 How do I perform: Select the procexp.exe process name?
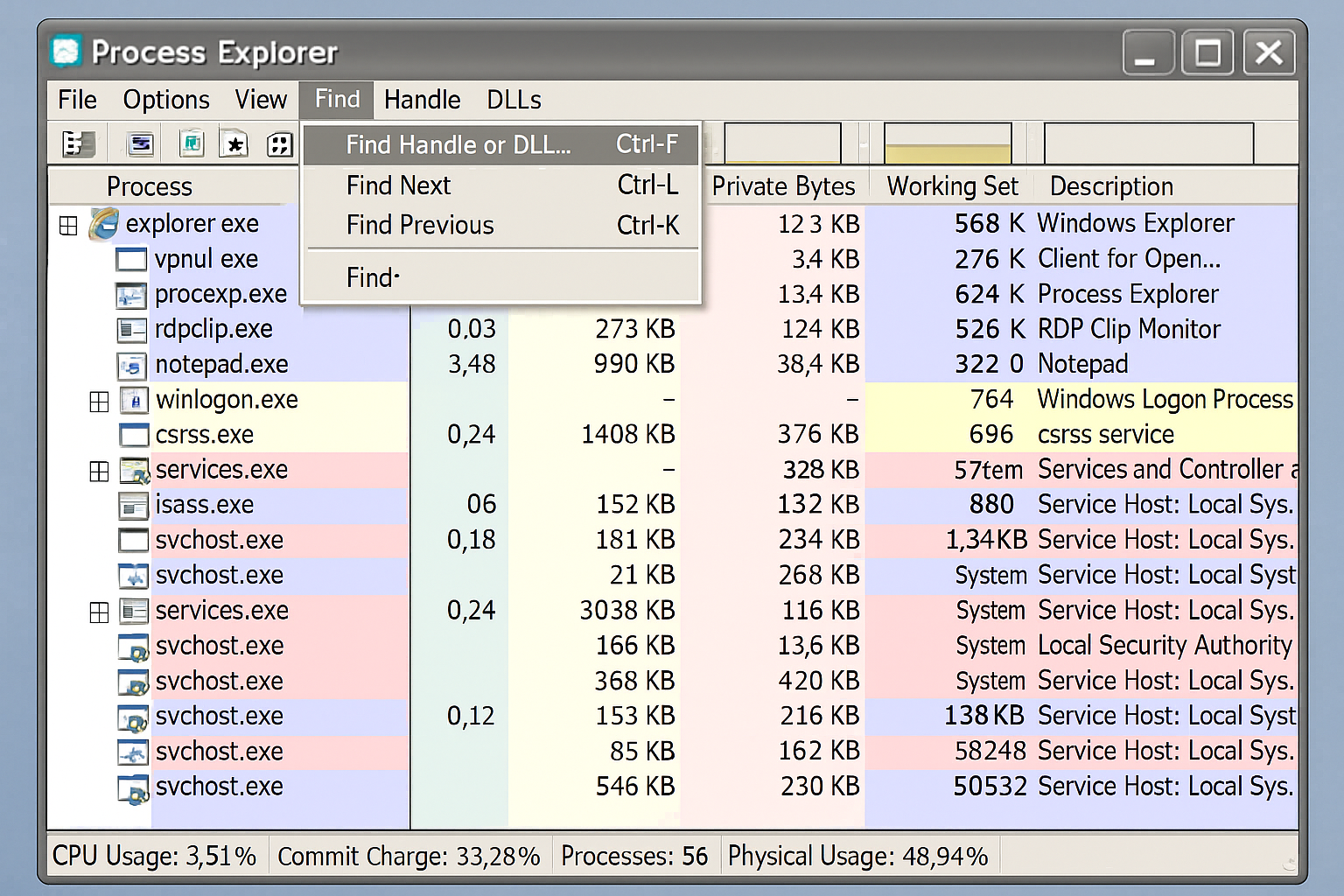tap(220, 295)
